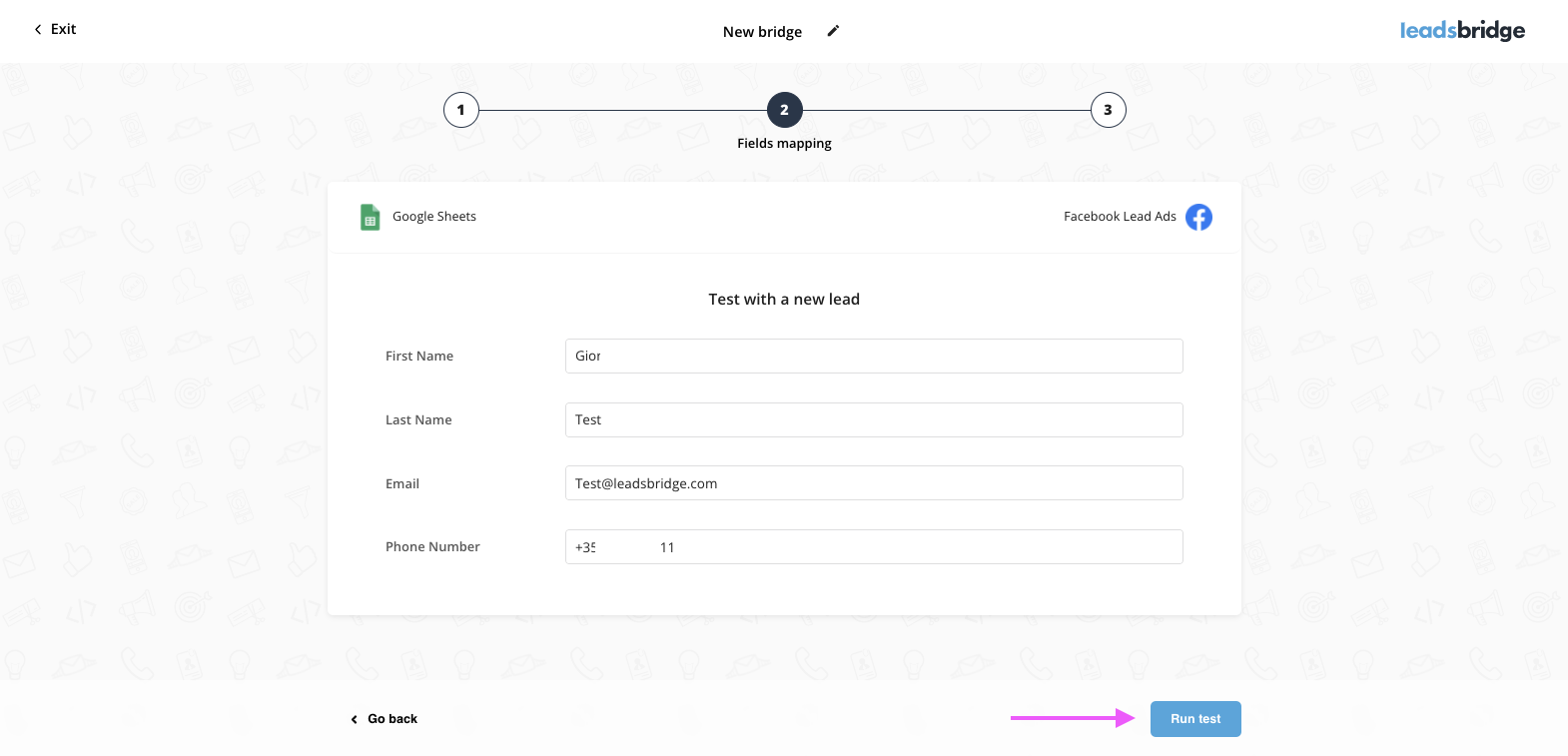Screen dimensions: 1568x756
Task: Exit the bridge setup
Action: (x=55, y=29)
